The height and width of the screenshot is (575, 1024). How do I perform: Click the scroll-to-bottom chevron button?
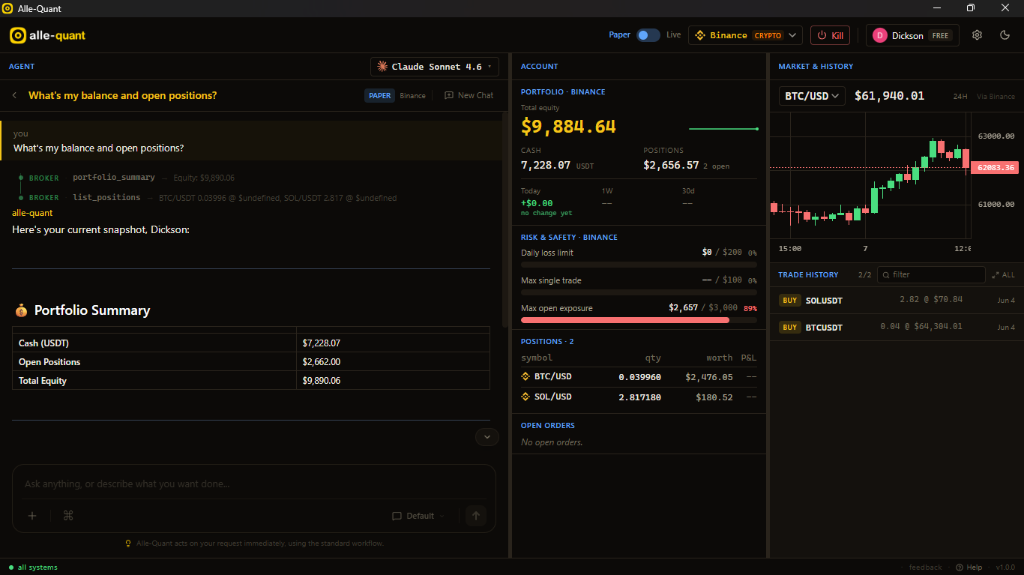[487, 437]
